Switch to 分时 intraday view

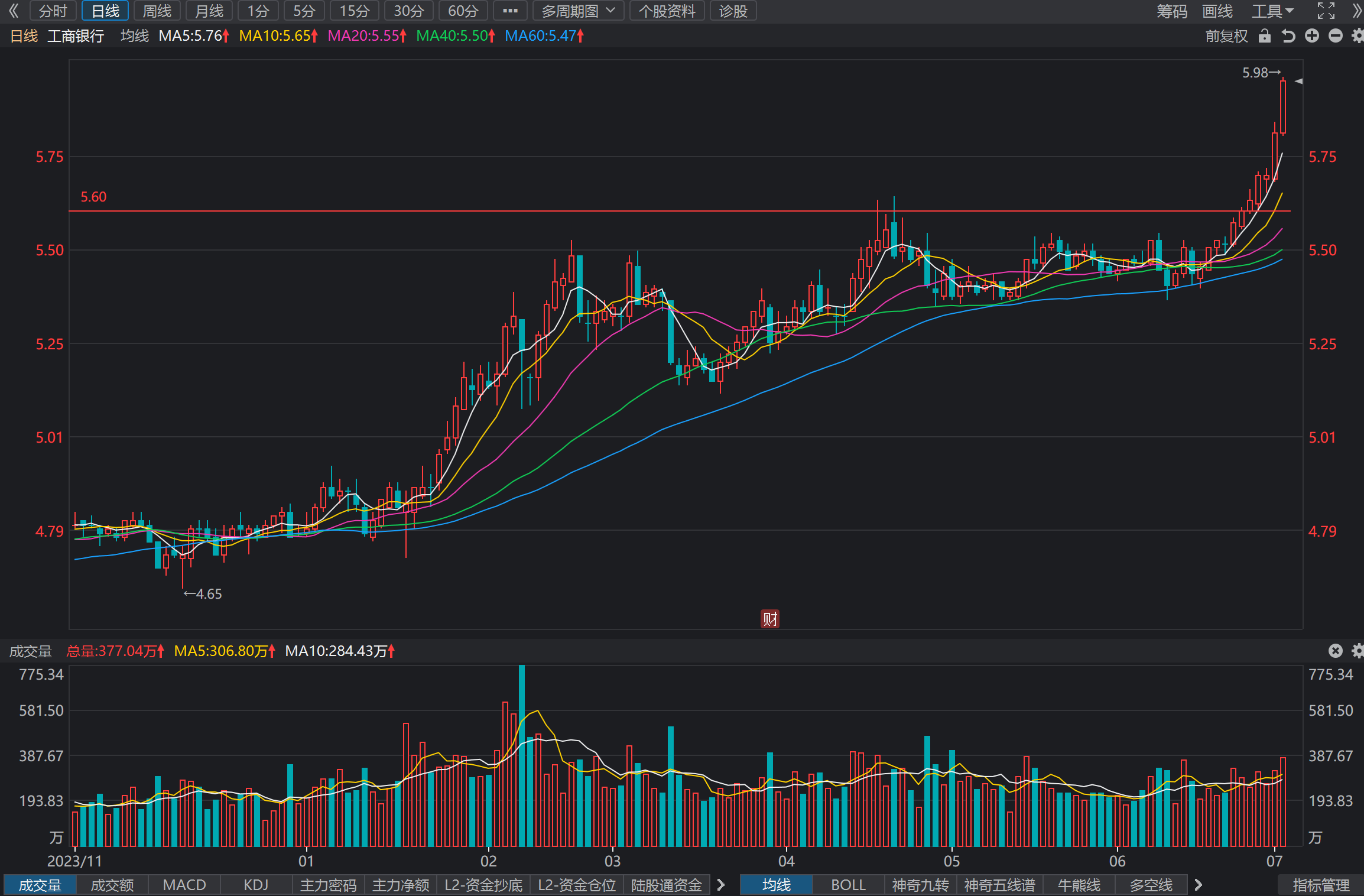(53, 11)
